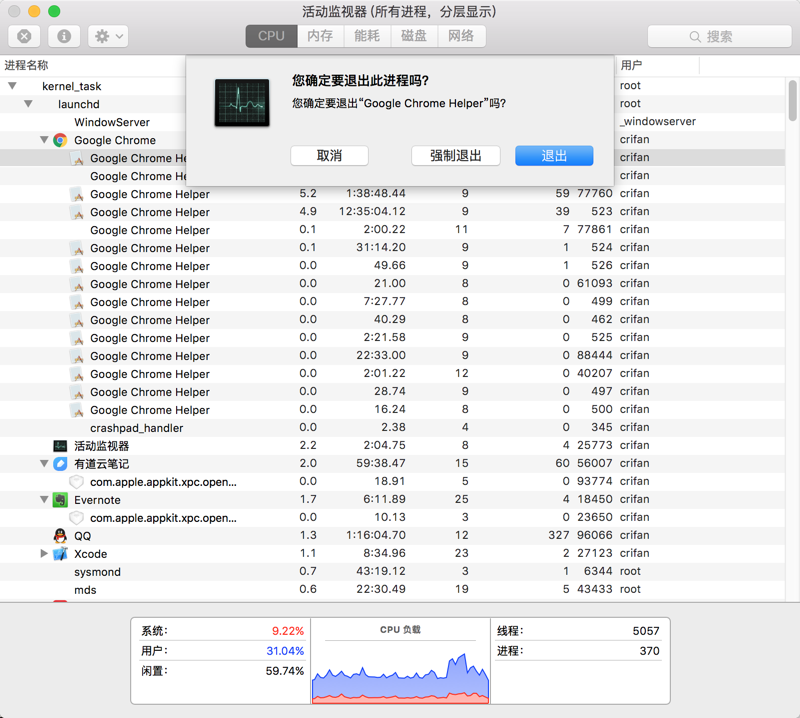Click the _windowserver user cell
The width and height of the screenshot is (800, 718).
[x=658, y=121]
